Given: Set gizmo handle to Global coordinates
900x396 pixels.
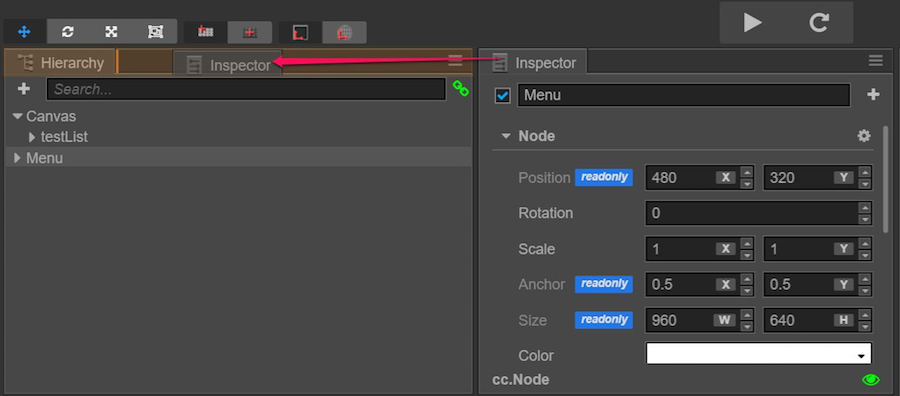Looking at the screenshot, I should click(344, 32).
